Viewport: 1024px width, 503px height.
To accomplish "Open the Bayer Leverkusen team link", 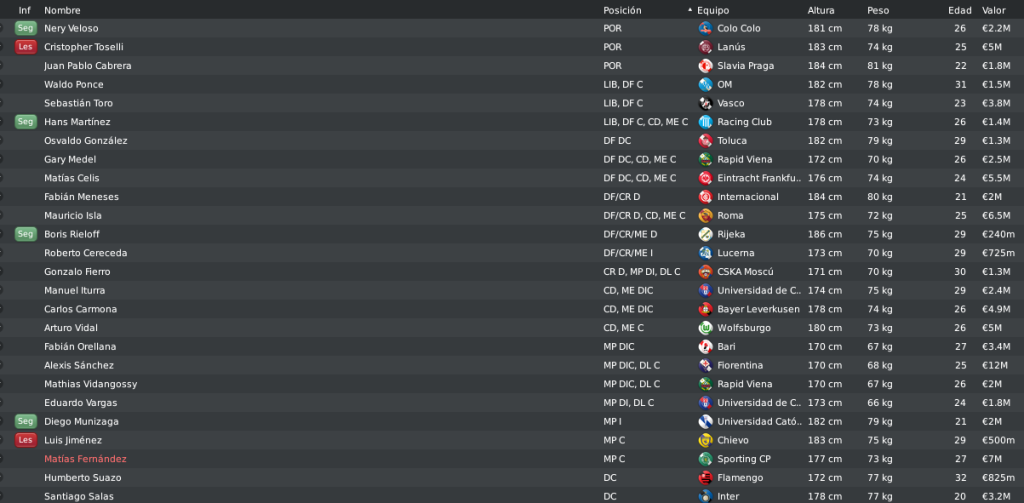I will click(758, 310).
